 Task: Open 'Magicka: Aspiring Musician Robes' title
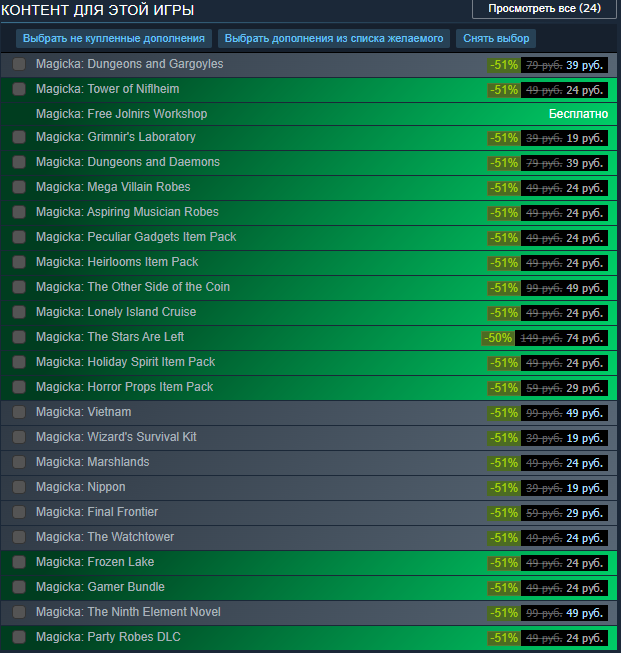pos(127,212)
